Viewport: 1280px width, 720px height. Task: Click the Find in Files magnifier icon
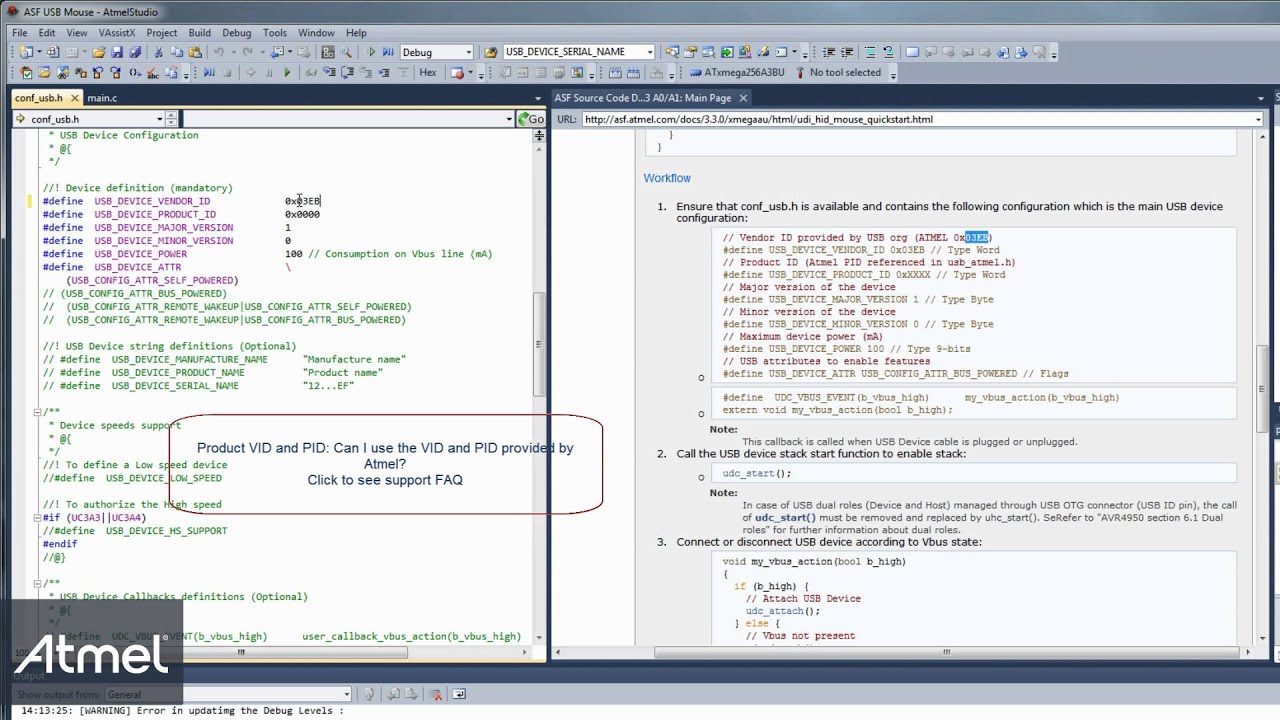pos(346,52)
